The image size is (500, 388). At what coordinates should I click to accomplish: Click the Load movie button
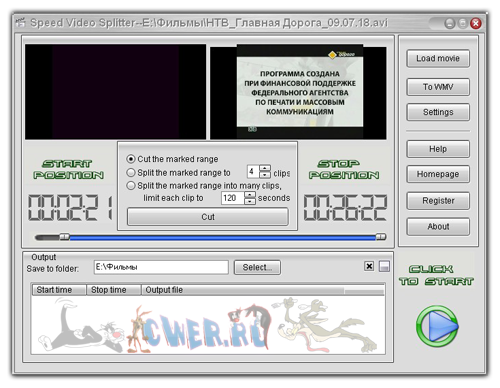[438, 59]
